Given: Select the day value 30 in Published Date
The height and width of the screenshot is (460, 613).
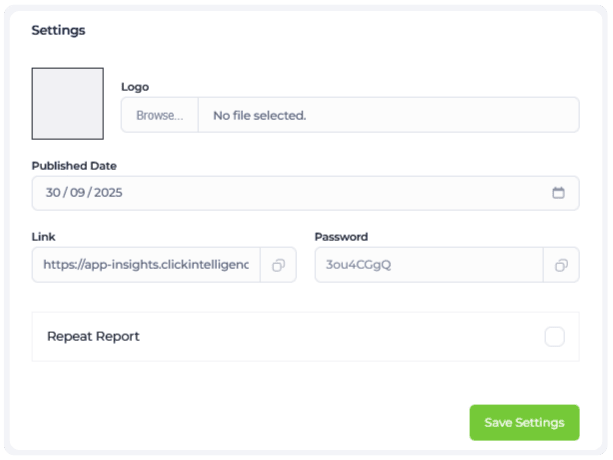Looking at the screenshot, I should coord(54,193).
